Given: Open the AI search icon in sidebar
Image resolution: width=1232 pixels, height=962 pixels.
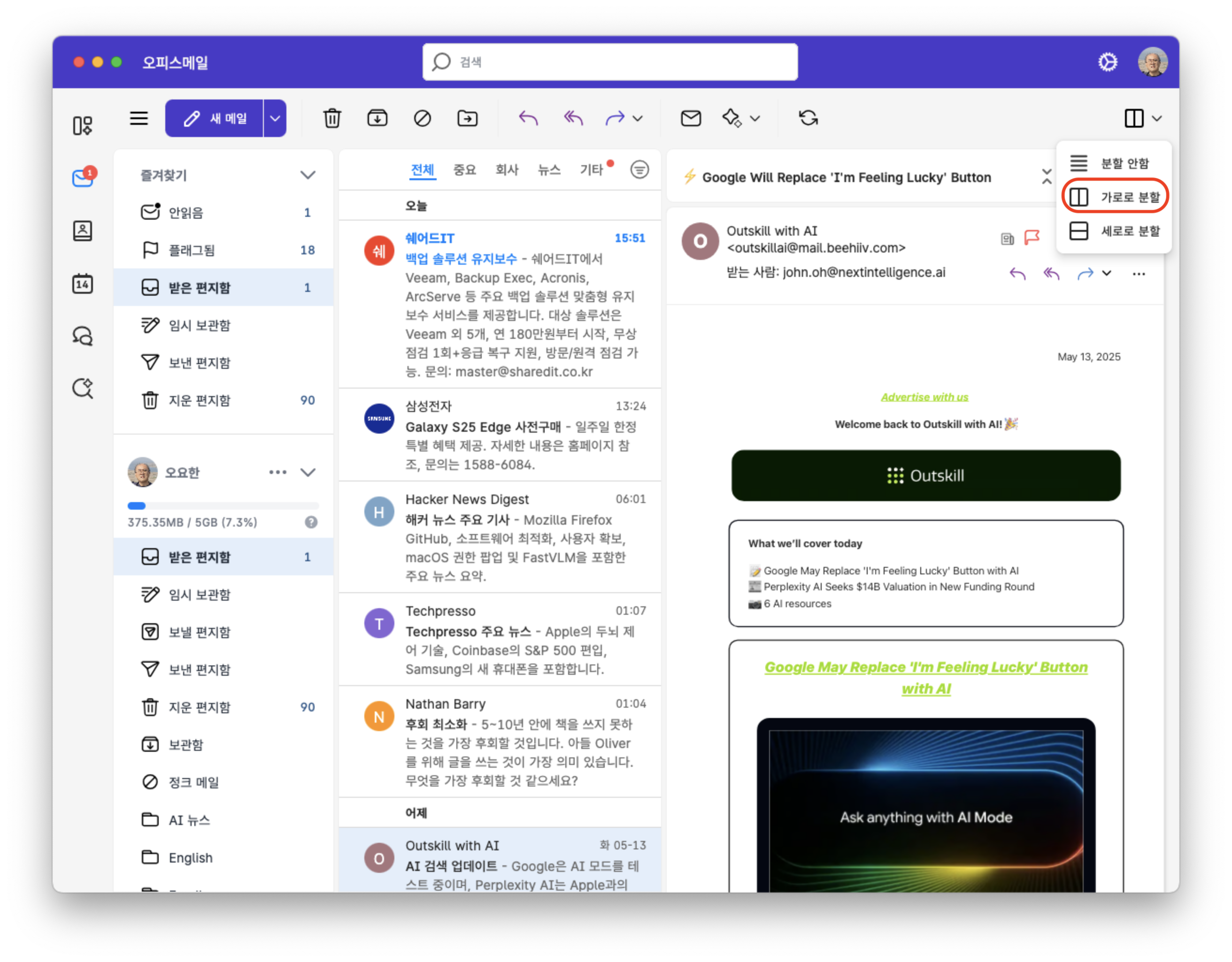Looking at the screenshot, I should (82, 389).
